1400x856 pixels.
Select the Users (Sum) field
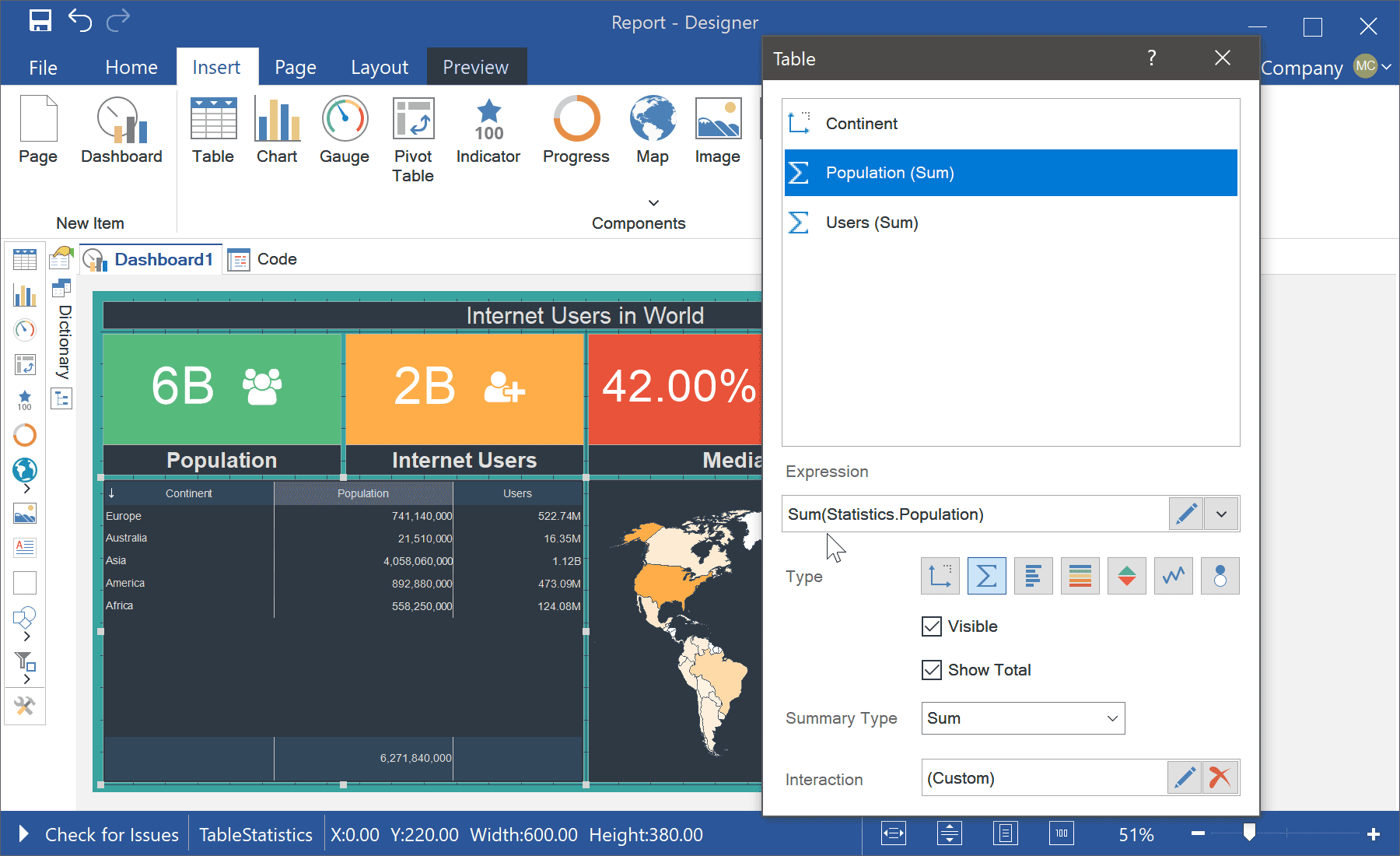(1010, 223)
